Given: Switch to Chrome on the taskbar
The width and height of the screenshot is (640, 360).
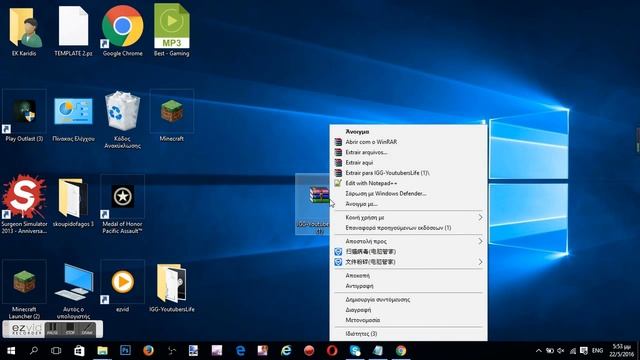Looking at the screenshot, I should point(401,351).
